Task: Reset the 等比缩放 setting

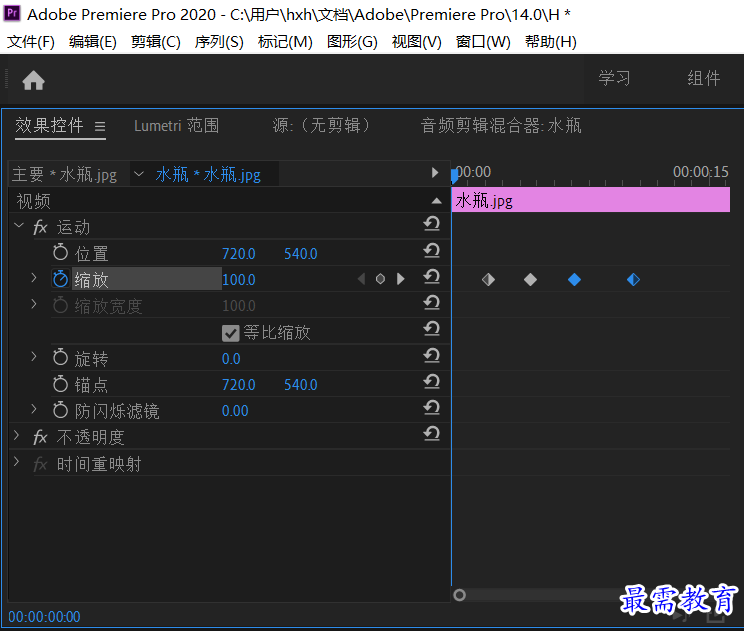Action: point(431,328)
